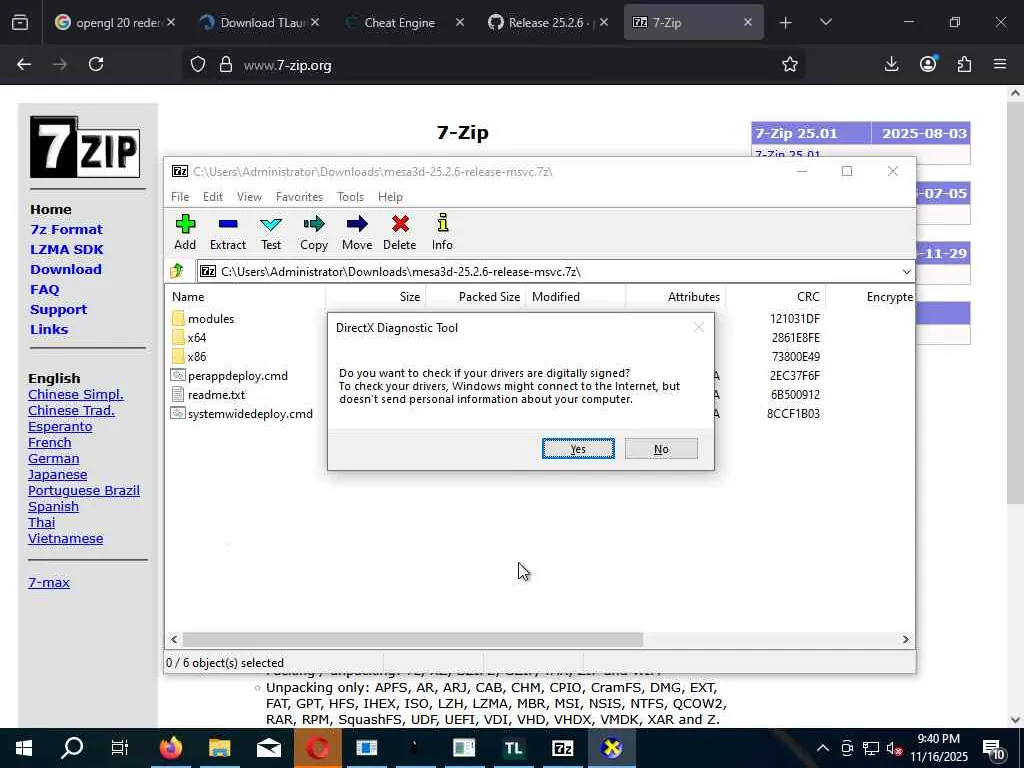
Task: Open the Download link in sidebar
Action: pos(66,269)
